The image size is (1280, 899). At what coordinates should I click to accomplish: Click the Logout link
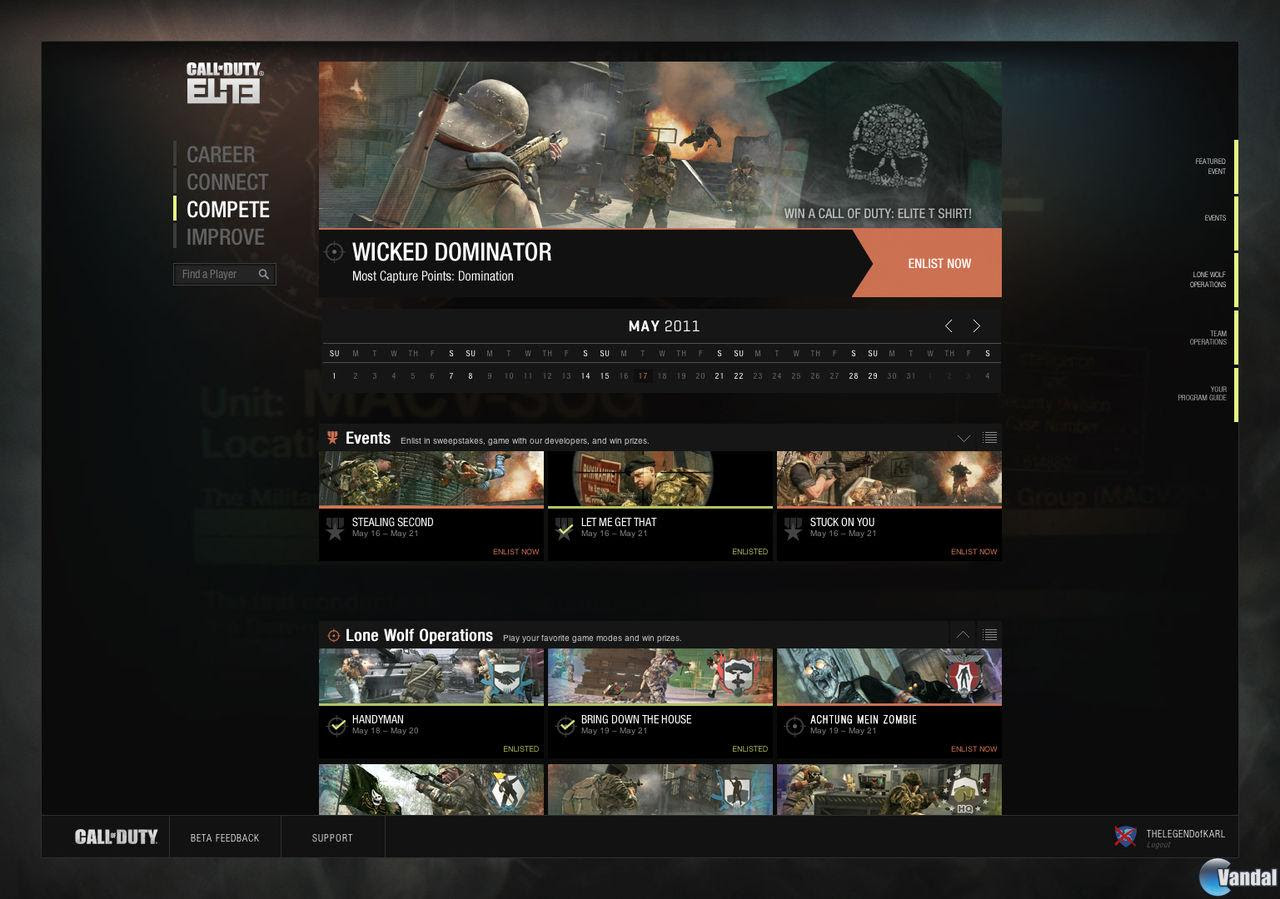point(1158,846)
